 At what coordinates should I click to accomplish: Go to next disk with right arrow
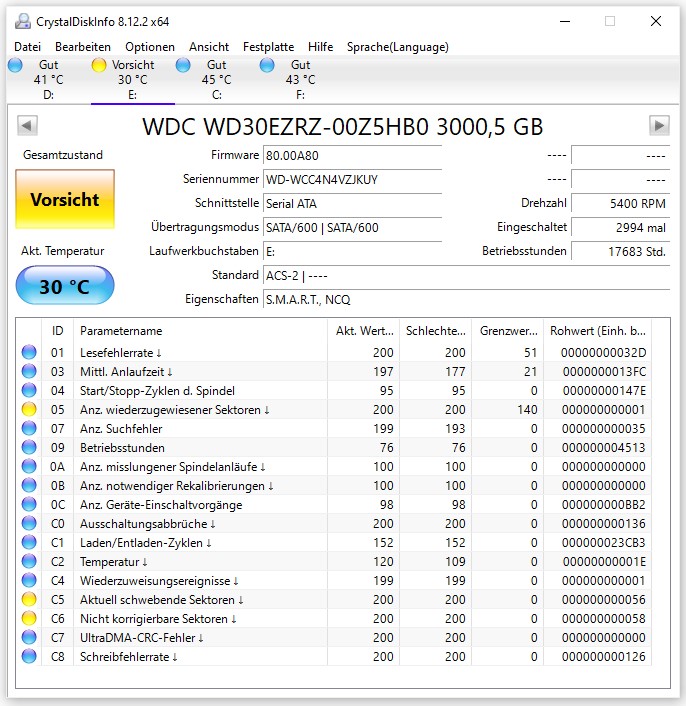coord(659,126)
